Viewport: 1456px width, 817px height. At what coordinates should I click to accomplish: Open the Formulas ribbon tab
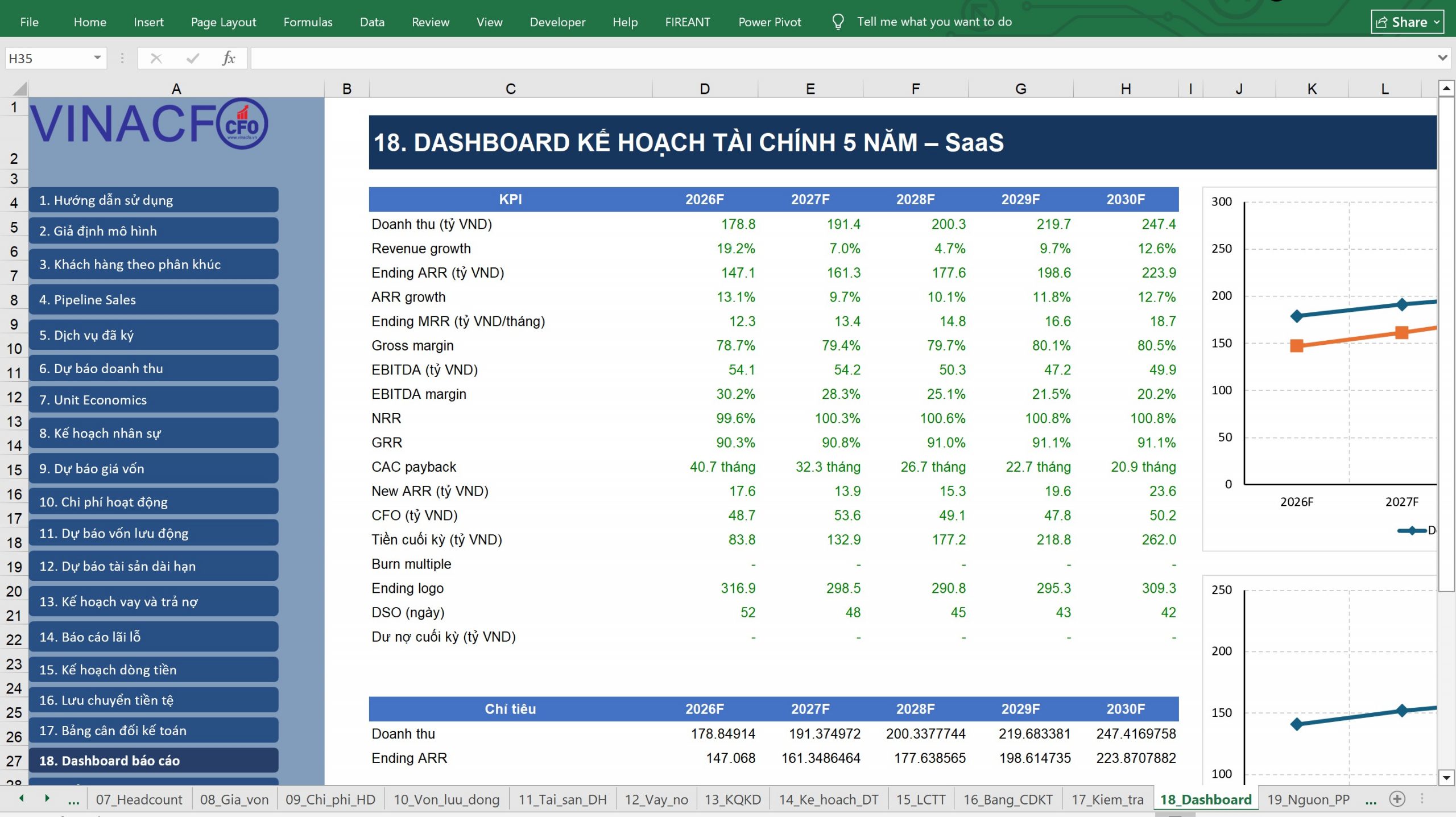click(x=308, y=22)
